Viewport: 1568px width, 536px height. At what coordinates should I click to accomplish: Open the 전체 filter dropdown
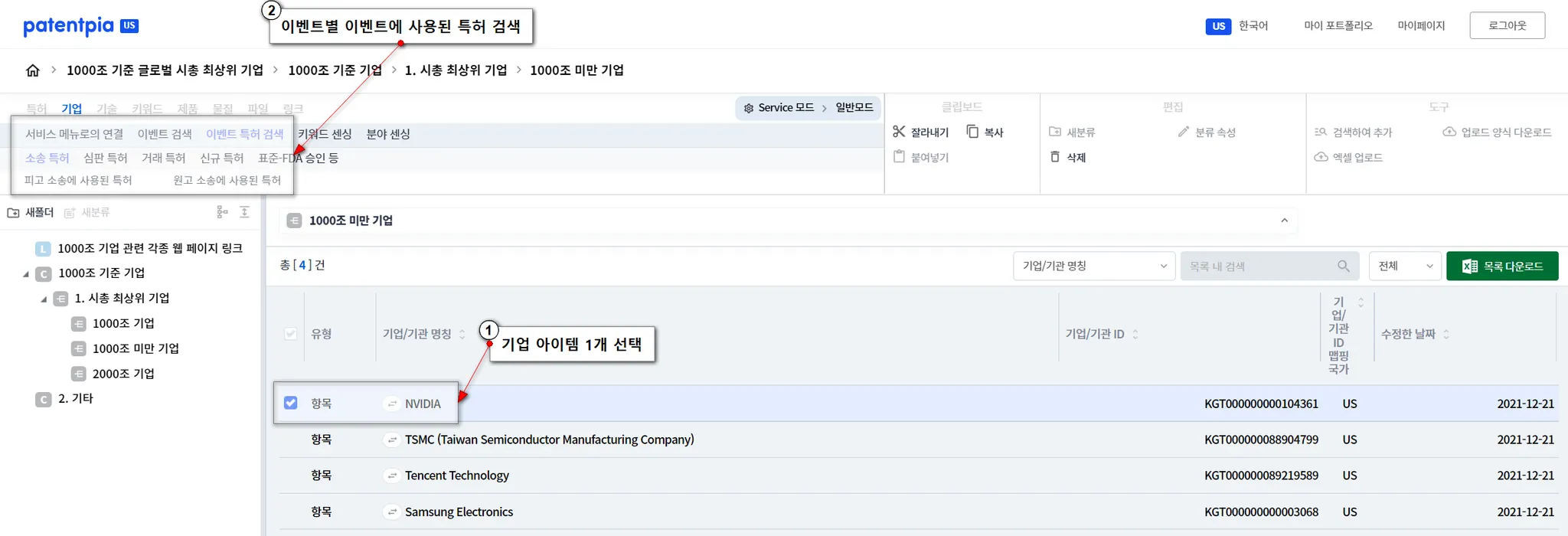(1405, 266)
